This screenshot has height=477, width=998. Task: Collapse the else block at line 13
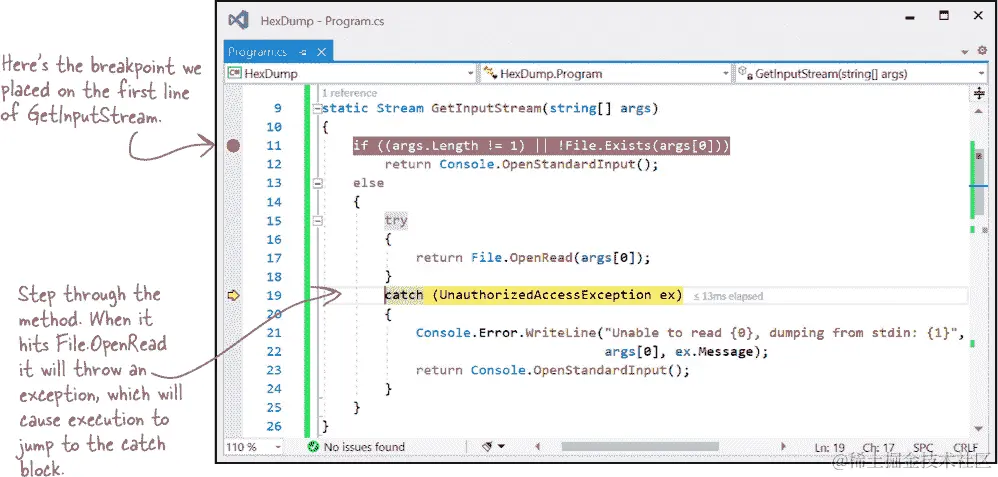pos(317,183)
